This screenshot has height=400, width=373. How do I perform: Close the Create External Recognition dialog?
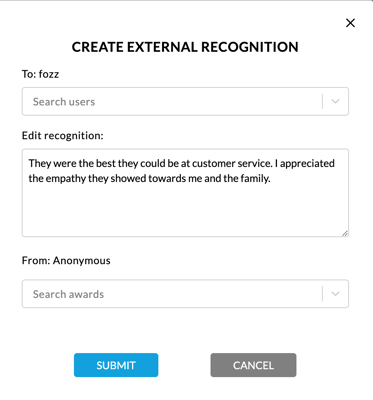coord(350,23)
